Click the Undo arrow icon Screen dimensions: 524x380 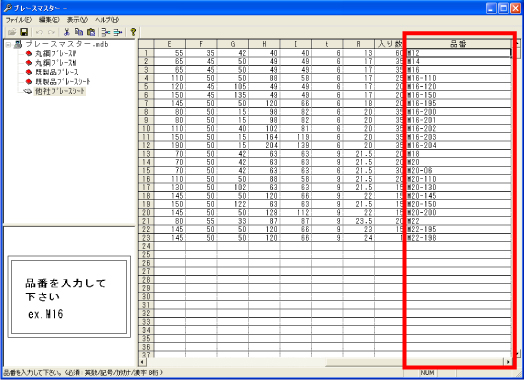tap(39, 32)
